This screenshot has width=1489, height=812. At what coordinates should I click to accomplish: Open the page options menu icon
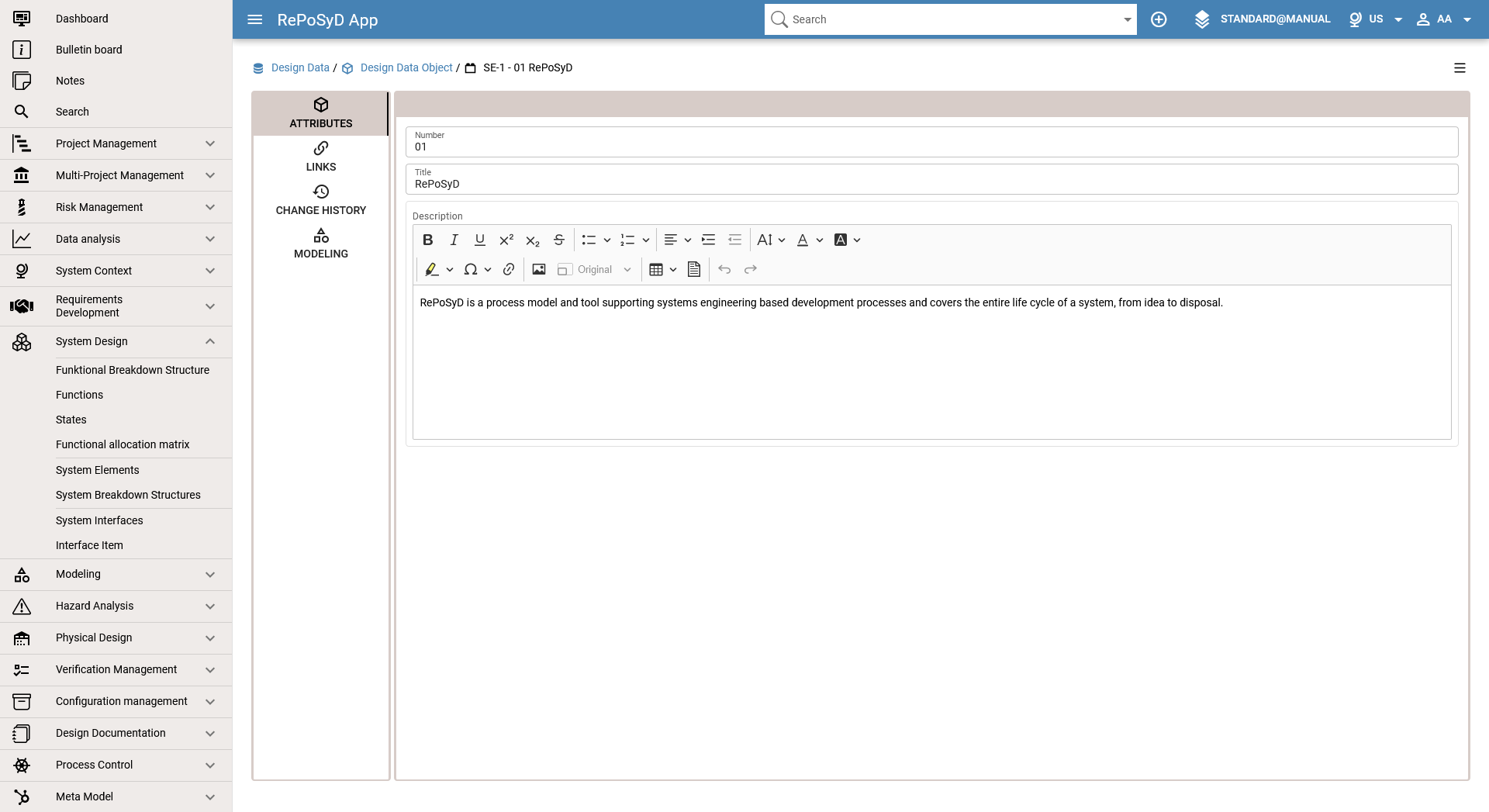pyautogui.click(x=1460, y=68)
